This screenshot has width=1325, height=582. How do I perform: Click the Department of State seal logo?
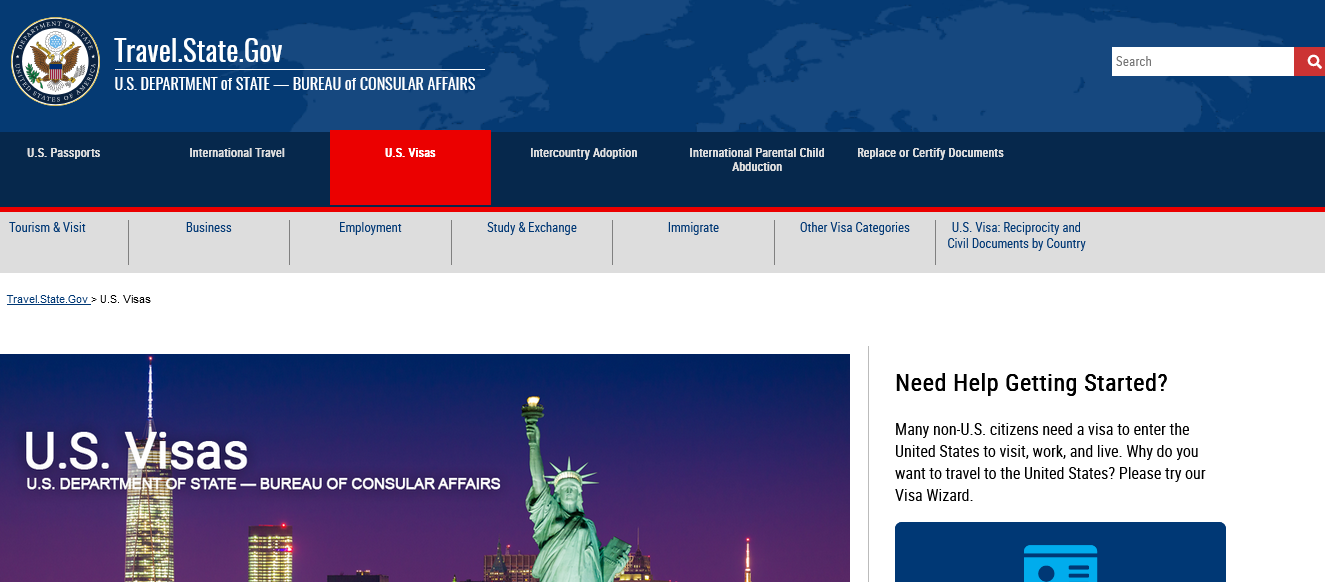(x=56, y=61)
